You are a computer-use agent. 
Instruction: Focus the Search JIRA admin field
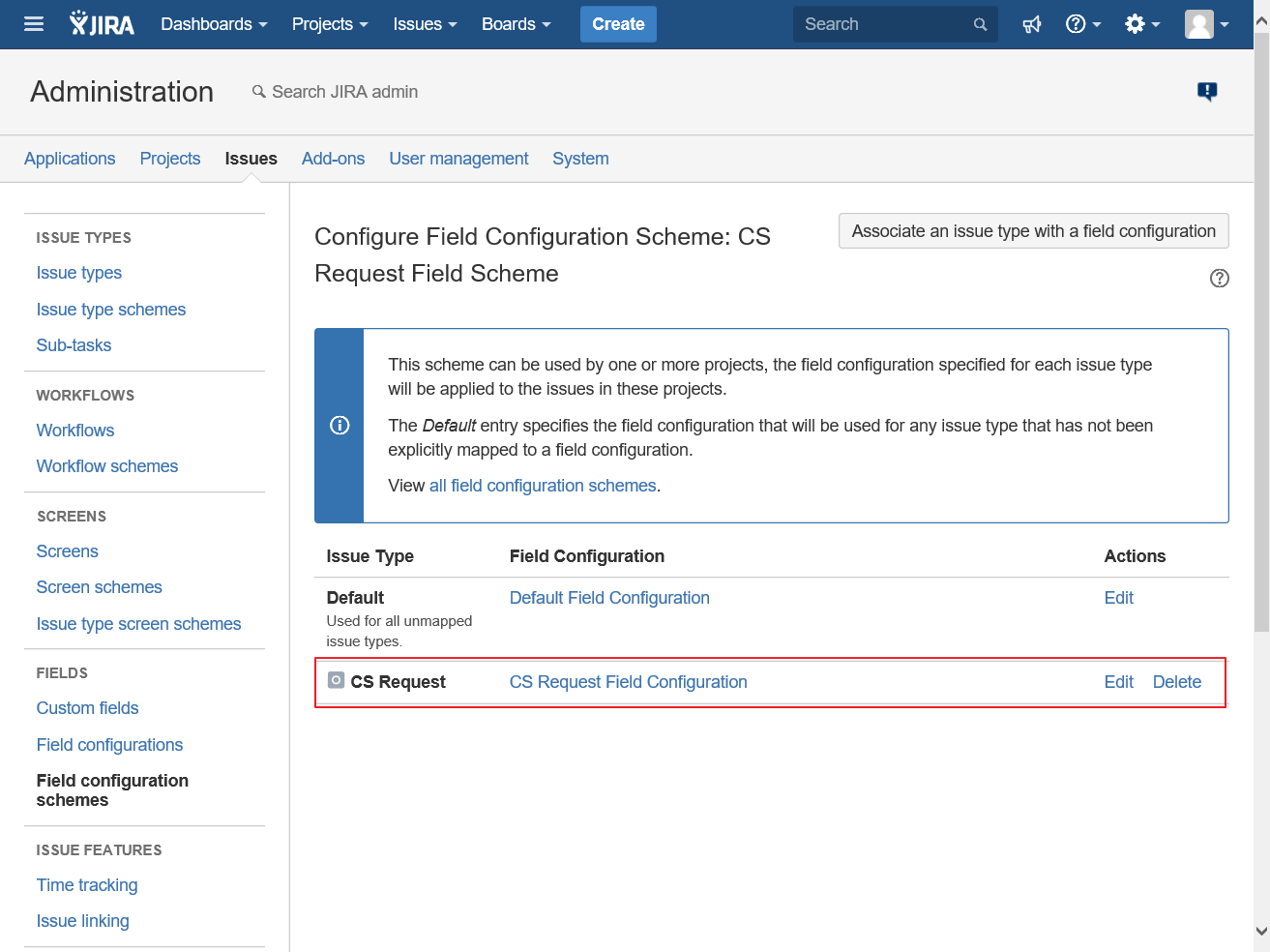click(x=345, y=92)
